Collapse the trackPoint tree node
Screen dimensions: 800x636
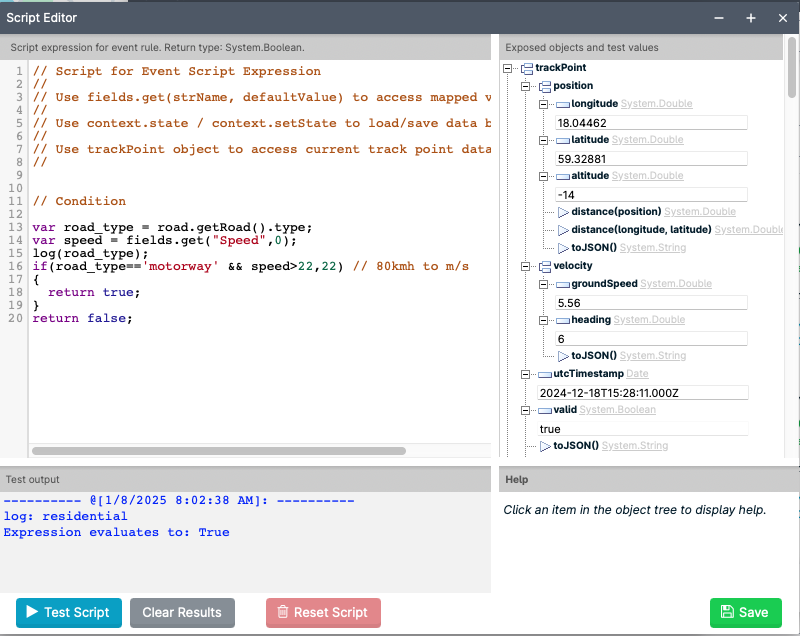click(507, 68)
